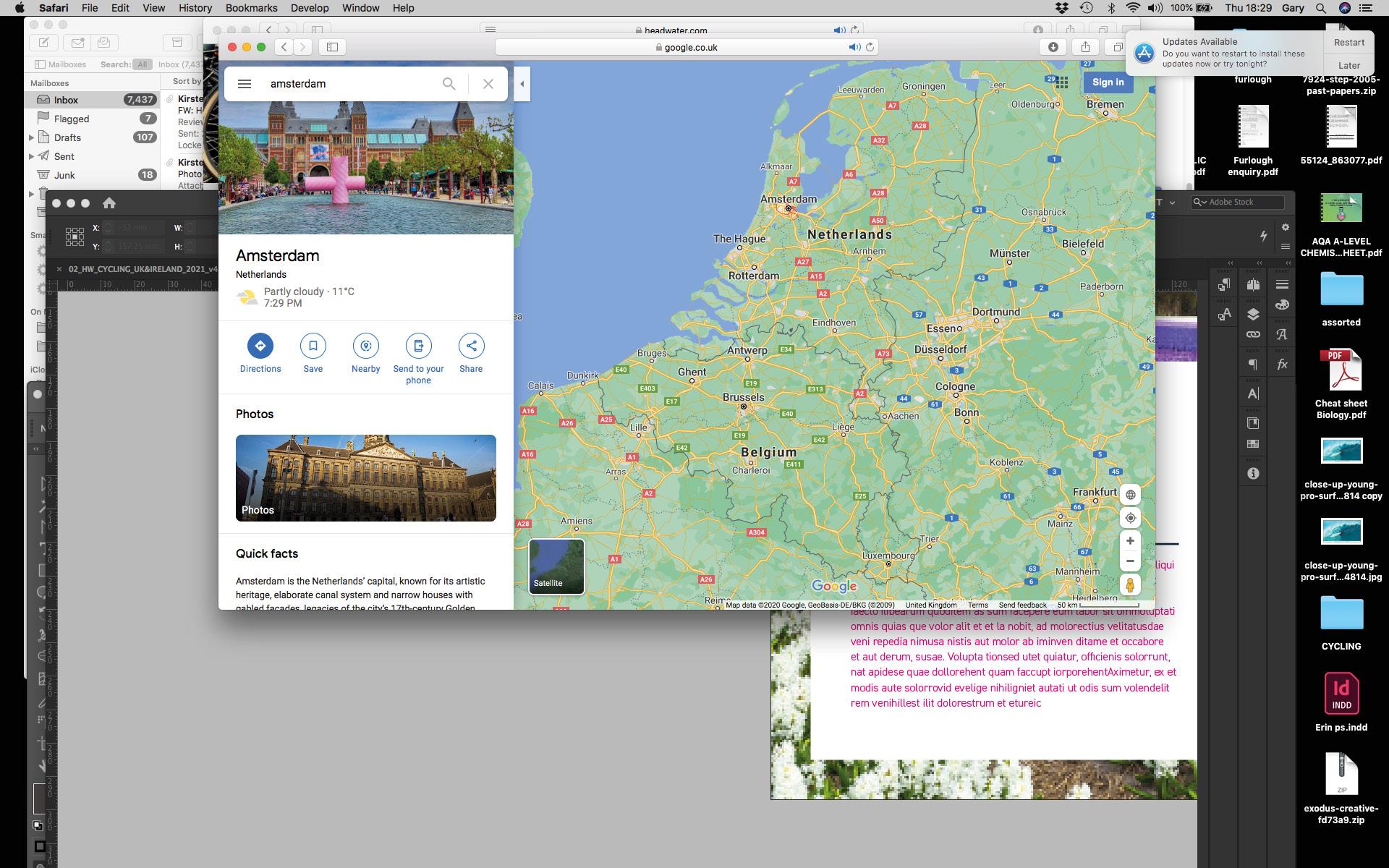Open InDesign Effects fx panel

tap(1282, 365)
